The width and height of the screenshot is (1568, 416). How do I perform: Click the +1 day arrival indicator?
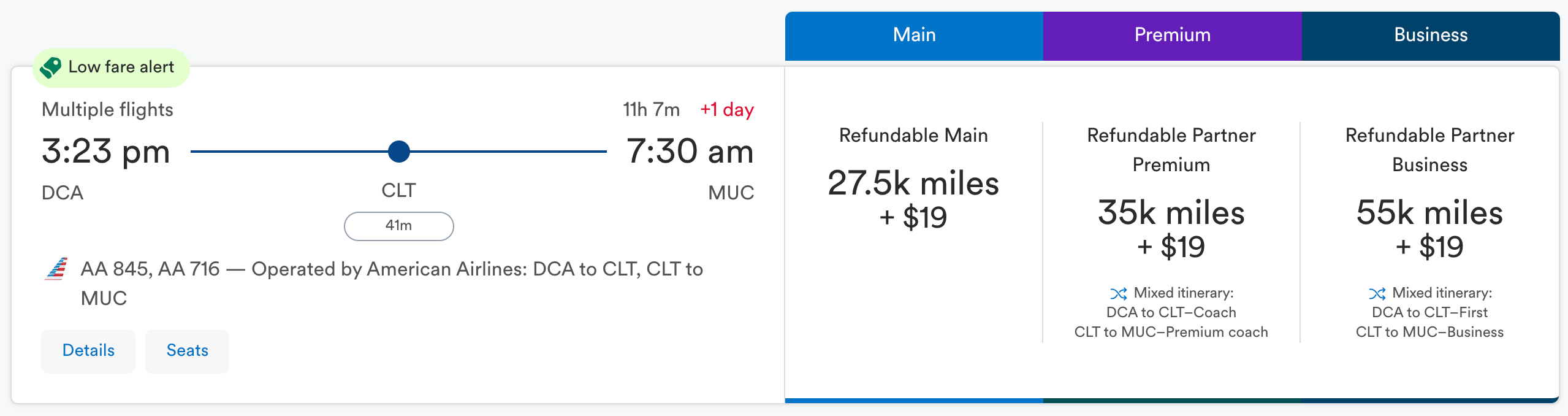[x=727, y=110]
